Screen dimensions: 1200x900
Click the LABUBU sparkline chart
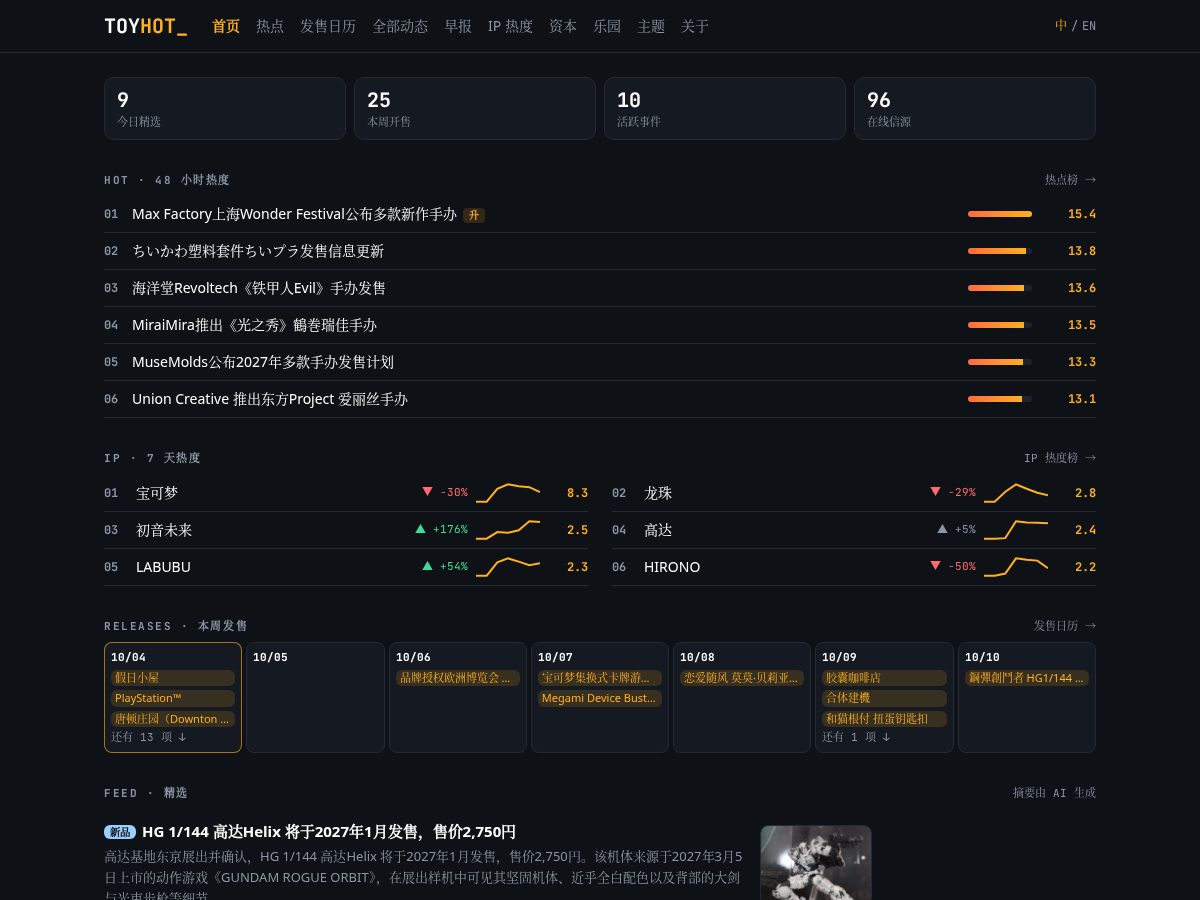(508, 567)
